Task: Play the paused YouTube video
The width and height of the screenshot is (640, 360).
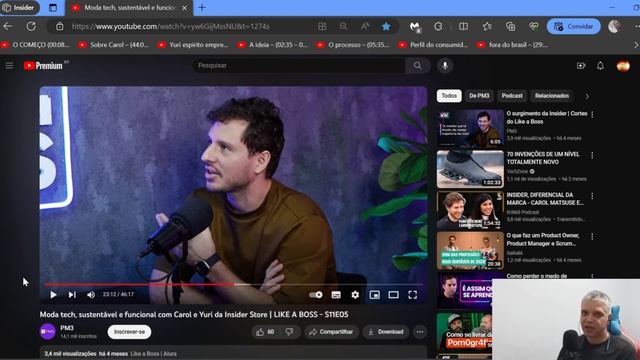Action: [53, 294]
